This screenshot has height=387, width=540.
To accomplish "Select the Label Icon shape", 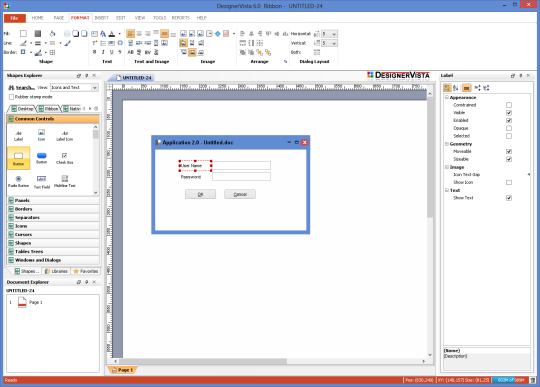I will (x=64, y=135).
